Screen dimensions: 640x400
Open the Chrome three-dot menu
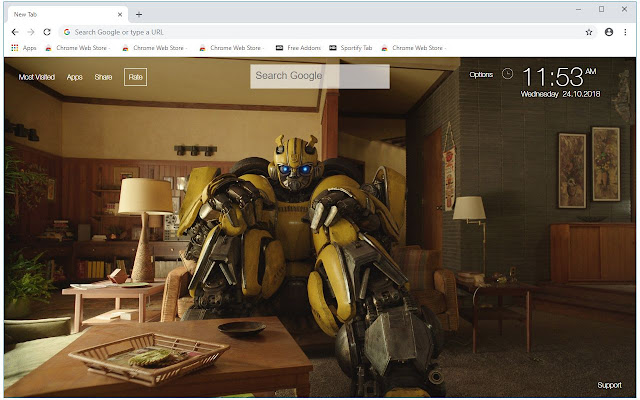point(625,32)
